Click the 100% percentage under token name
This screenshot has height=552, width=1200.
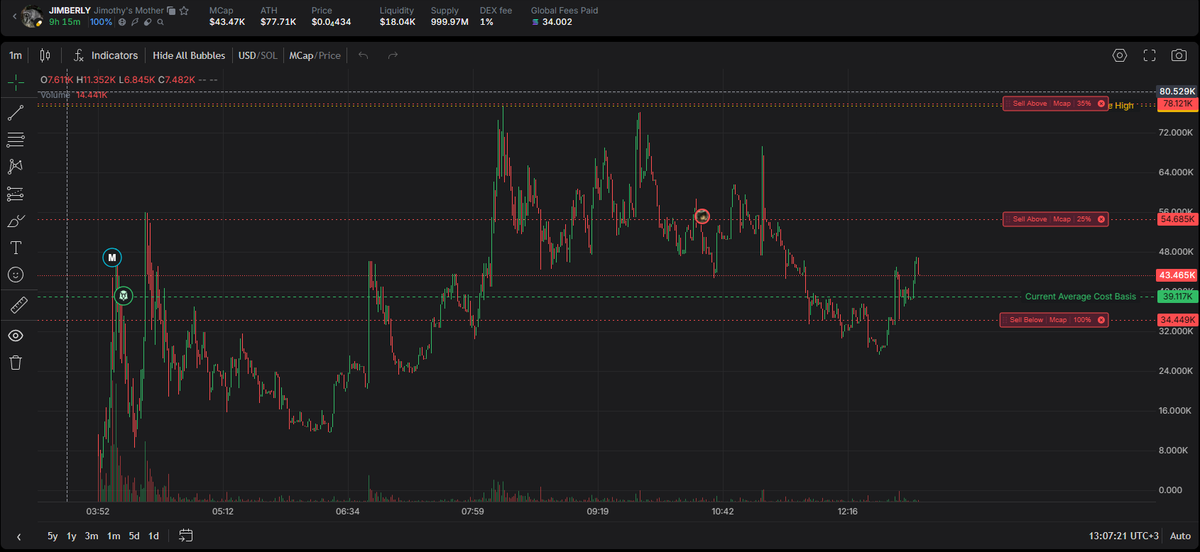click(101, 21)
